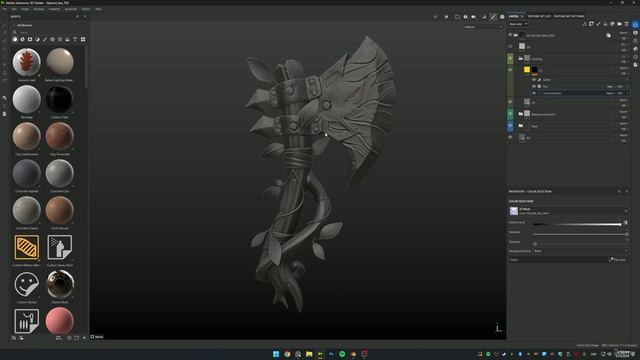Toggle visibility of the top folder layer
The height and width of the screenshot is (360, 640).
(x=510, y=35)
